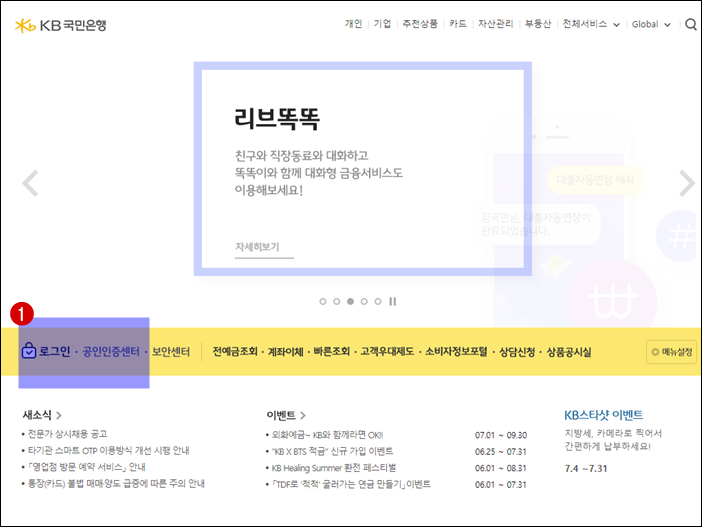Screen dimensions: 702x527
Task: Open the 전문가 상시채용 공고 notice
Action: 68,434
